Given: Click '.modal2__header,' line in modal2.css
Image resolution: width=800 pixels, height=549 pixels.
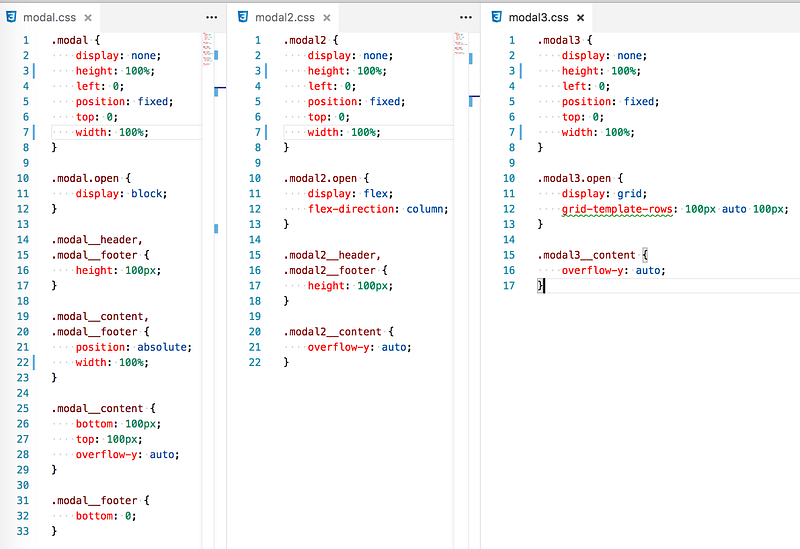Looking at the screenshot, I should [332, 255].
